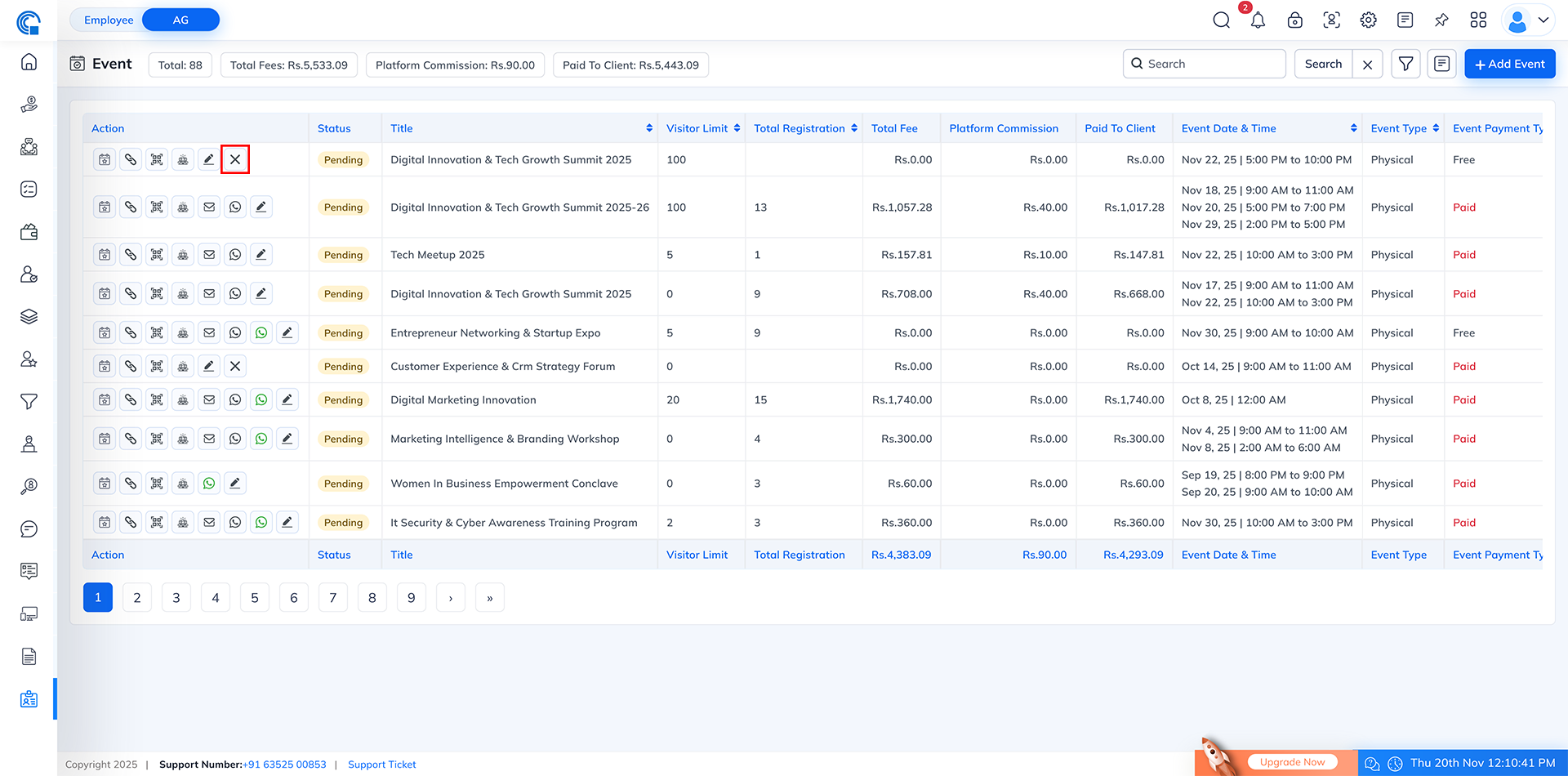Sort events by the Title column
This screenshot has width=1568, height=776.
[x=649, y=128]
